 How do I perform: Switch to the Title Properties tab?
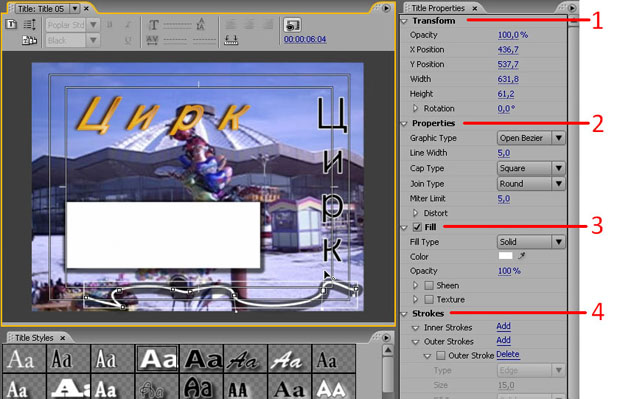click(438, 8)
